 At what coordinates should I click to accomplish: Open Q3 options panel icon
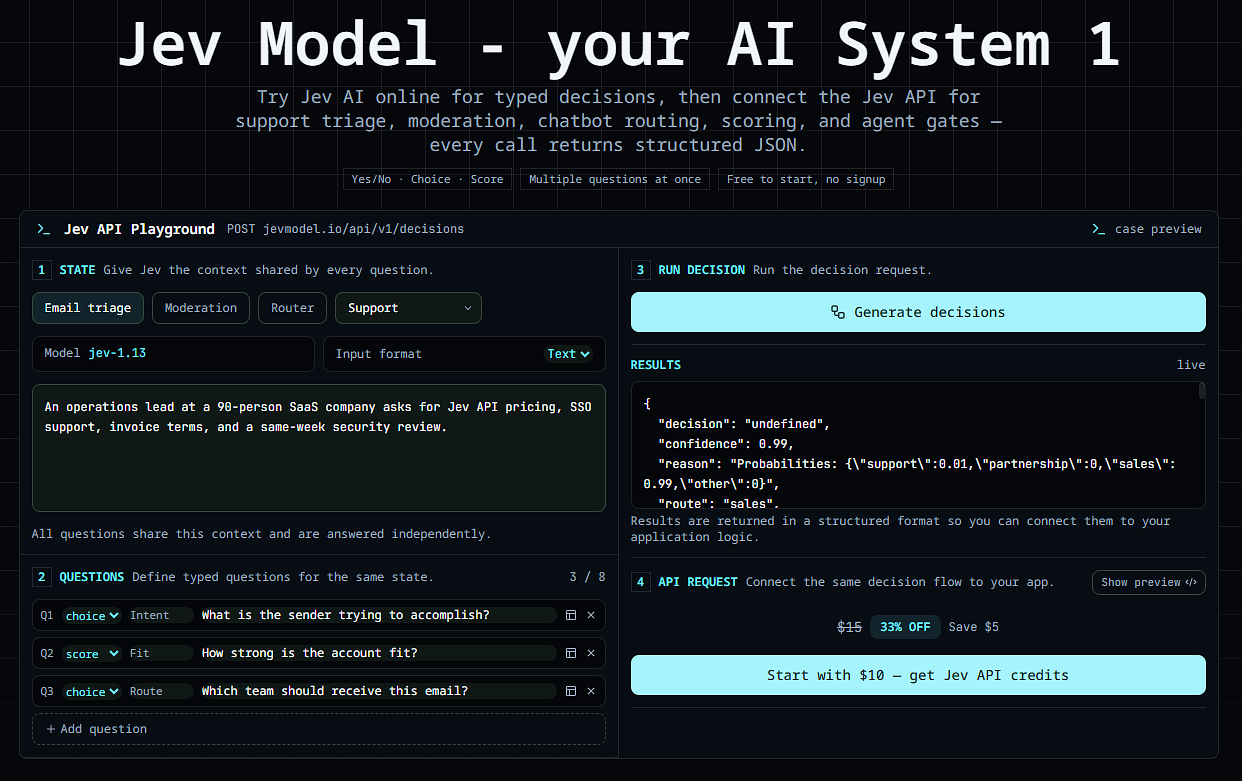(x=571, y=691)
